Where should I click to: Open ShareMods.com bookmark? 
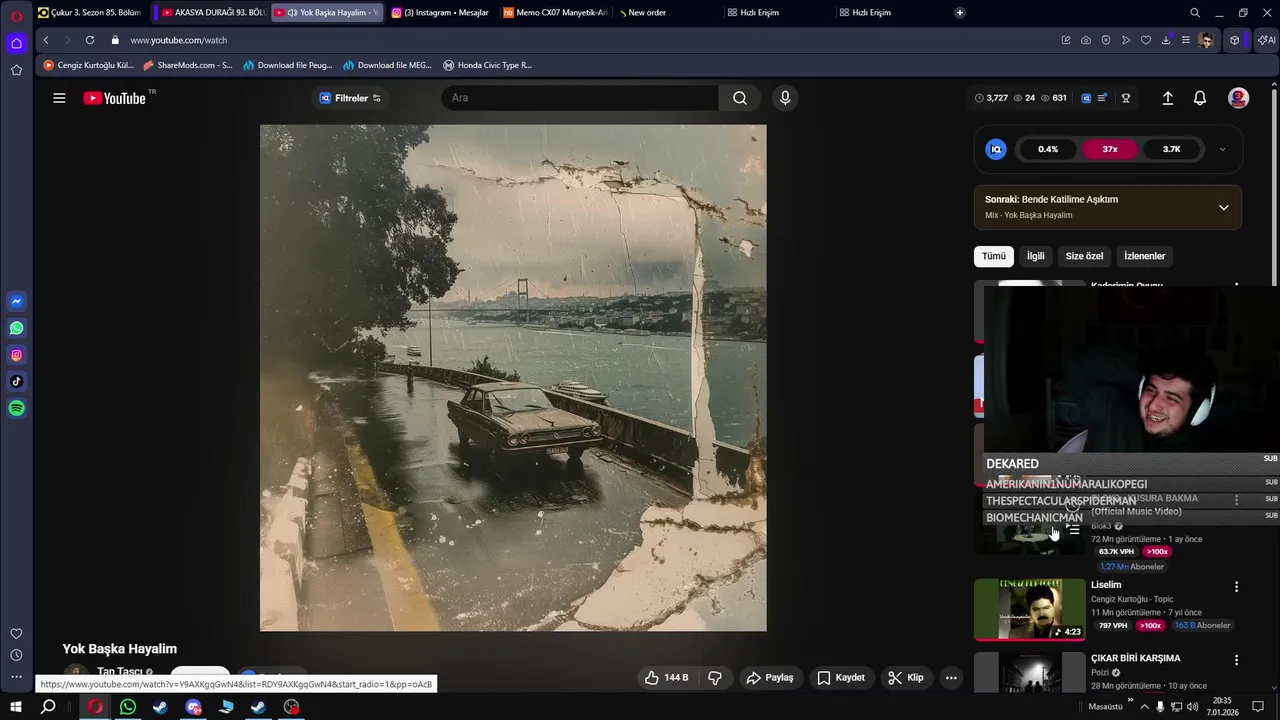188,65
